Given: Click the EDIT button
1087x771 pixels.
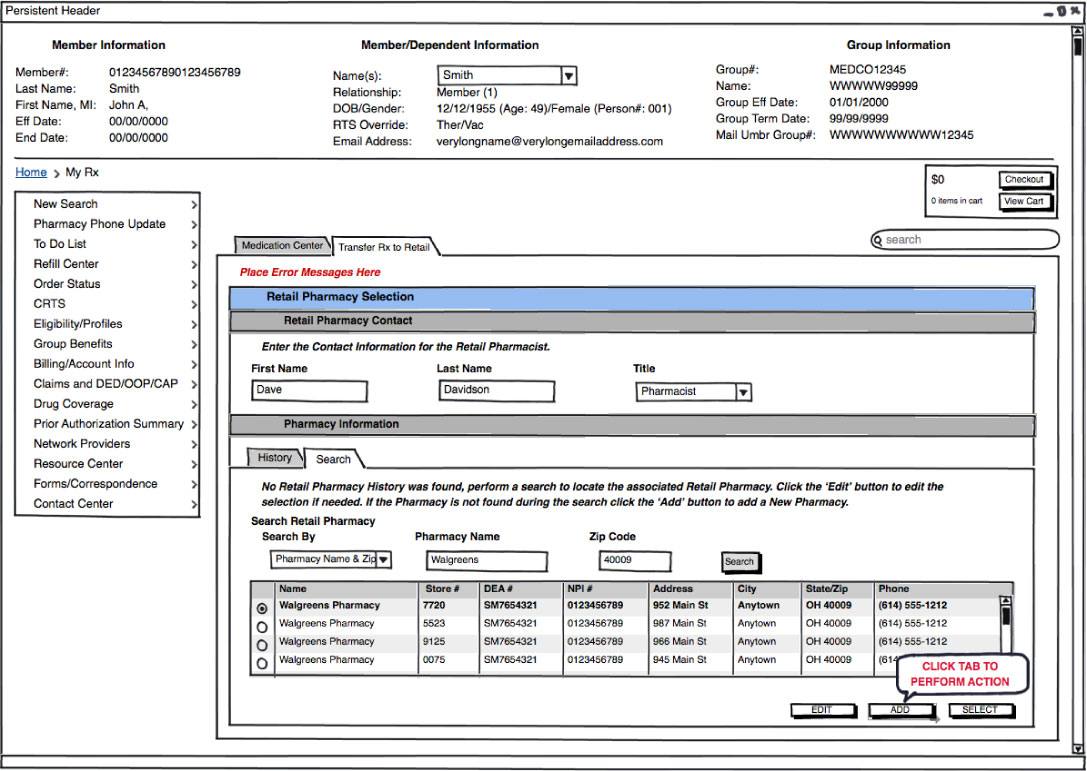Looking at the screenshot, I should coord(822,710).
